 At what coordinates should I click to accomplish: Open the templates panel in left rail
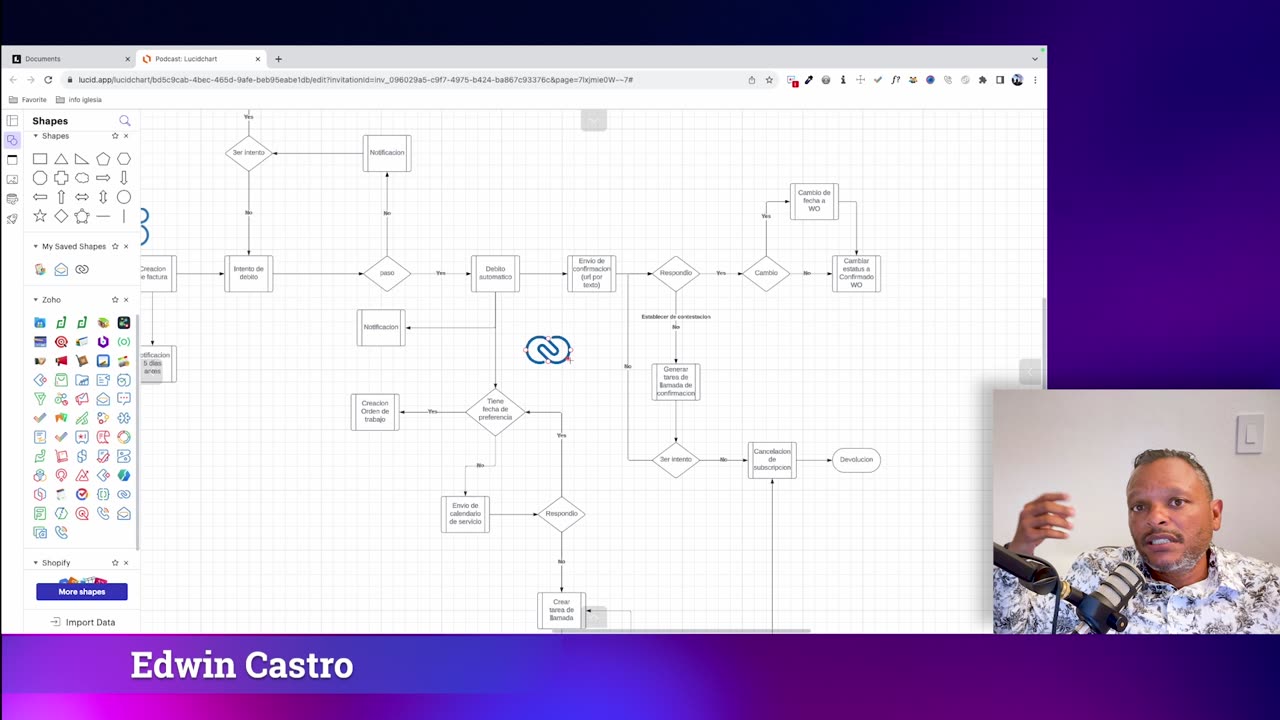pyautogui.click(x=12, y=121)
